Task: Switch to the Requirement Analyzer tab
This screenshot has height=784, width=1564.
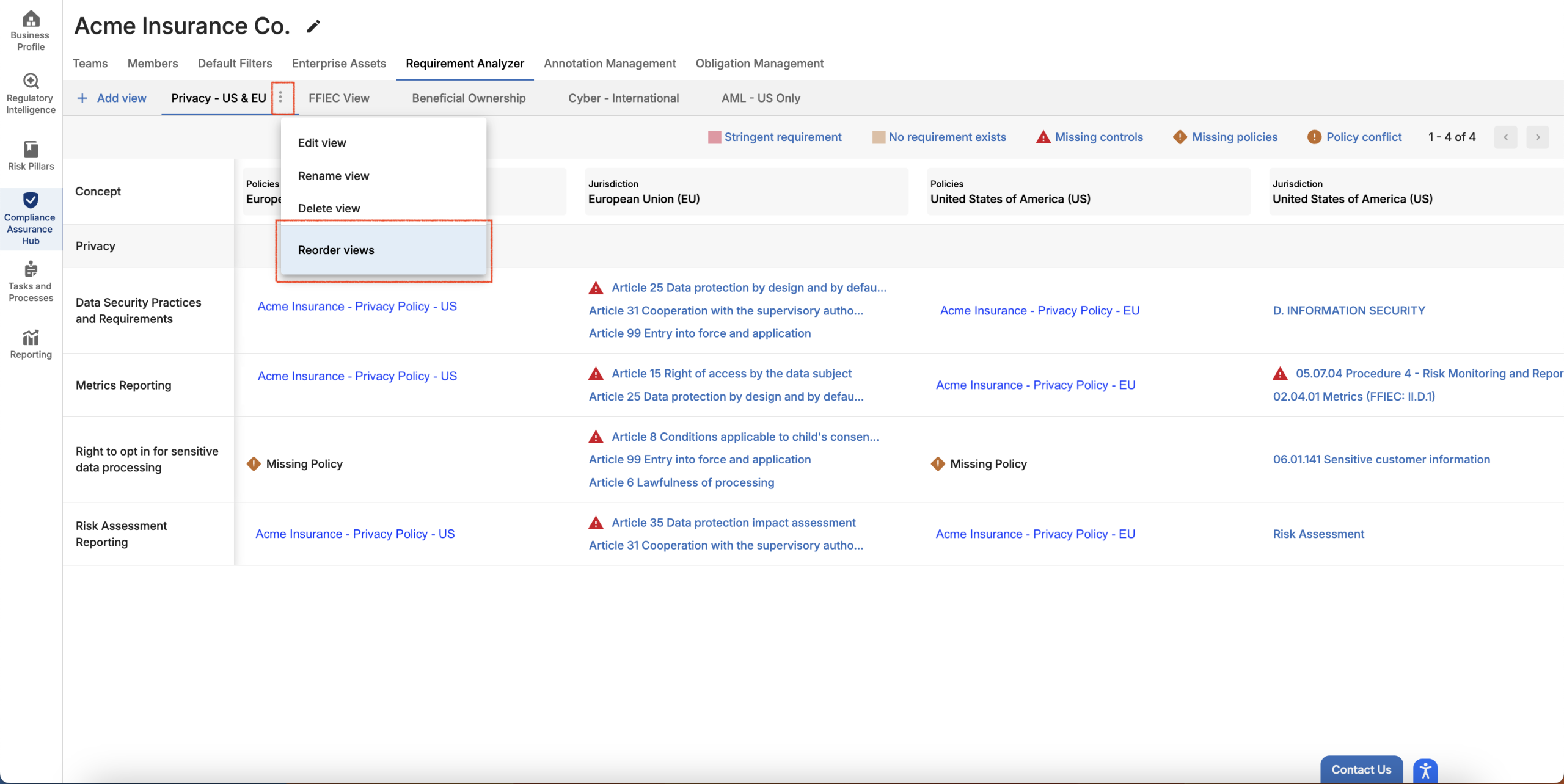Action: click(465, 63)
